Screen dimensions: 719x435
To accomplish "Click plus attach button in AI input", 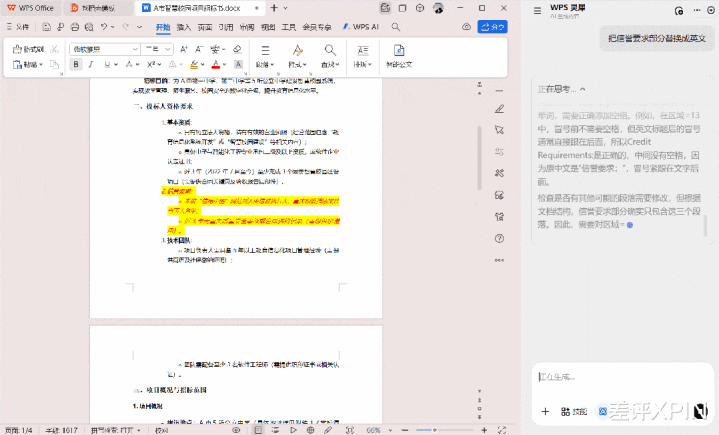I will click(545, 412).
